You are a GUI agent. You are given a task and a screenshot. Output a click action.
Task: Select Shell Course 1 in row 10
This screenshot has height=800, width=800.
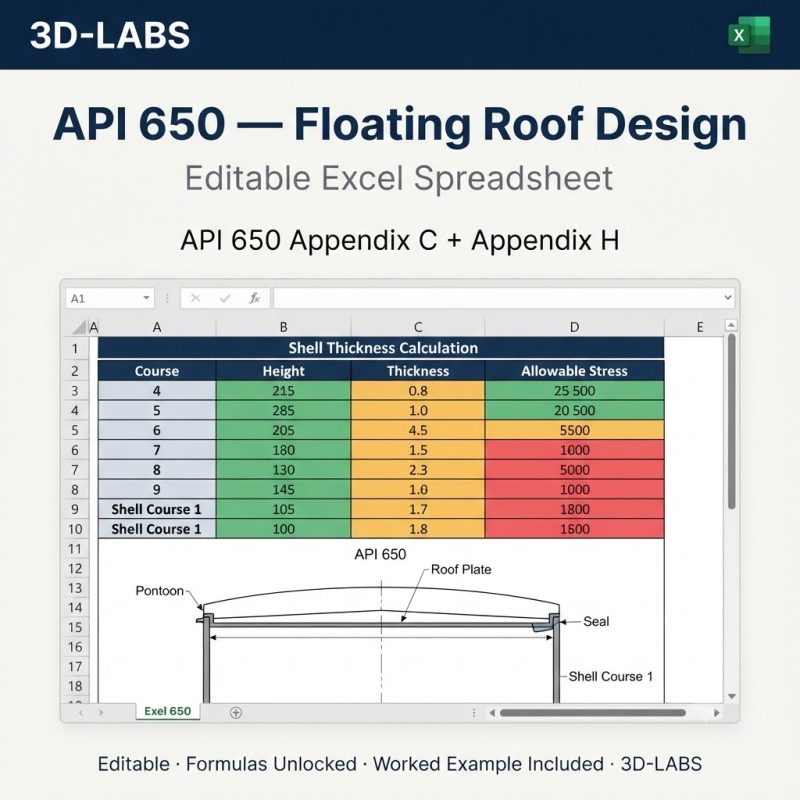[157, 529]
